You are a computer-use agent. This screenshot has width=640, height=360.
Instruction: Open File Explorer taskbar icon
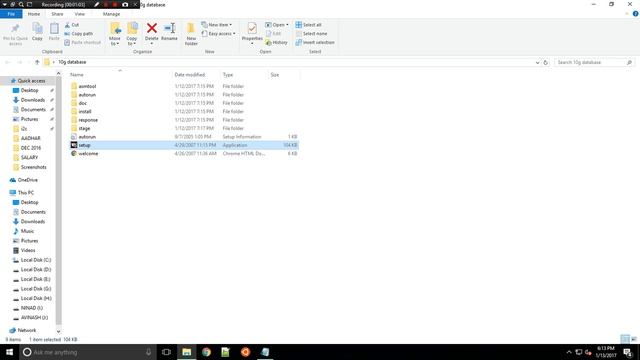pos(187,352)
